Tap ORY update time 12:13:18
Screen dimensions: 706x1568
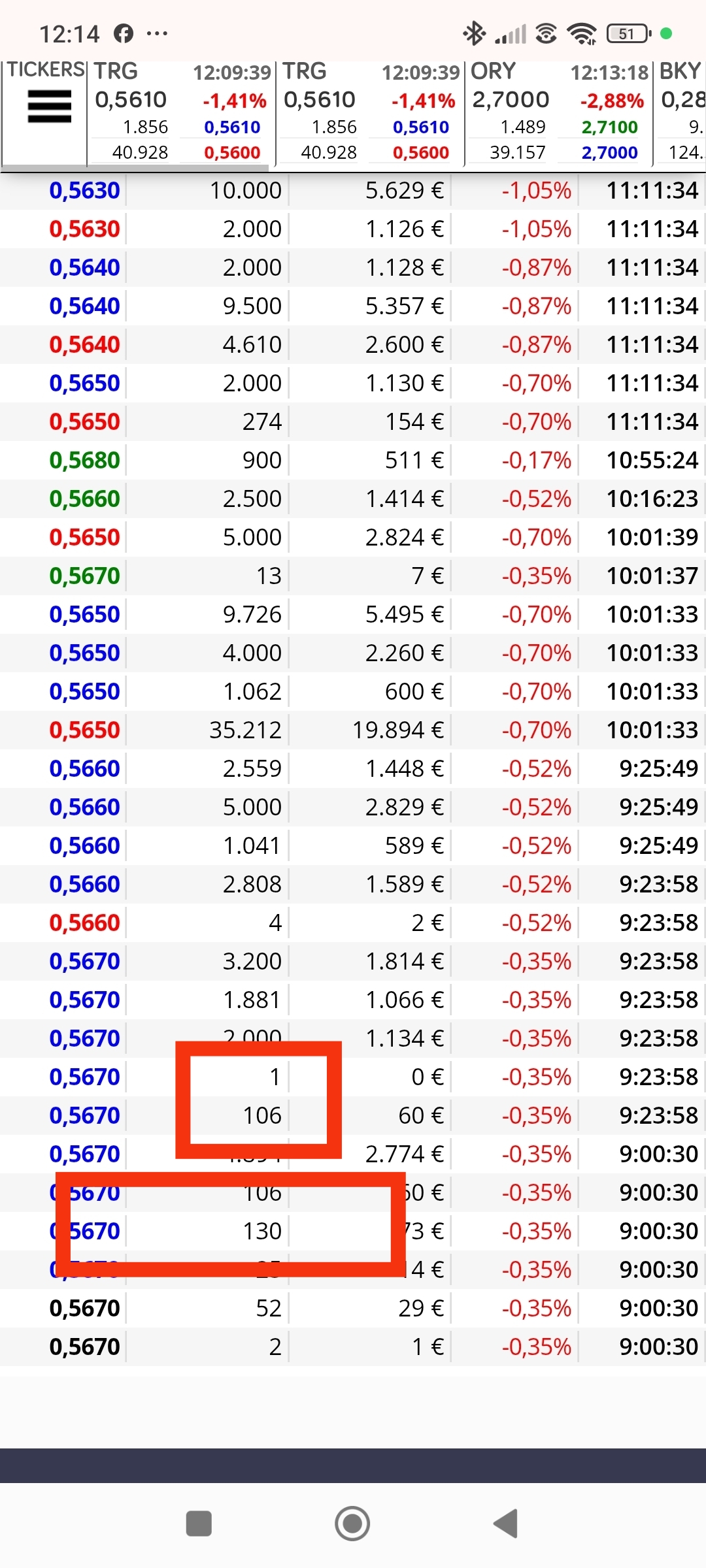609,73
